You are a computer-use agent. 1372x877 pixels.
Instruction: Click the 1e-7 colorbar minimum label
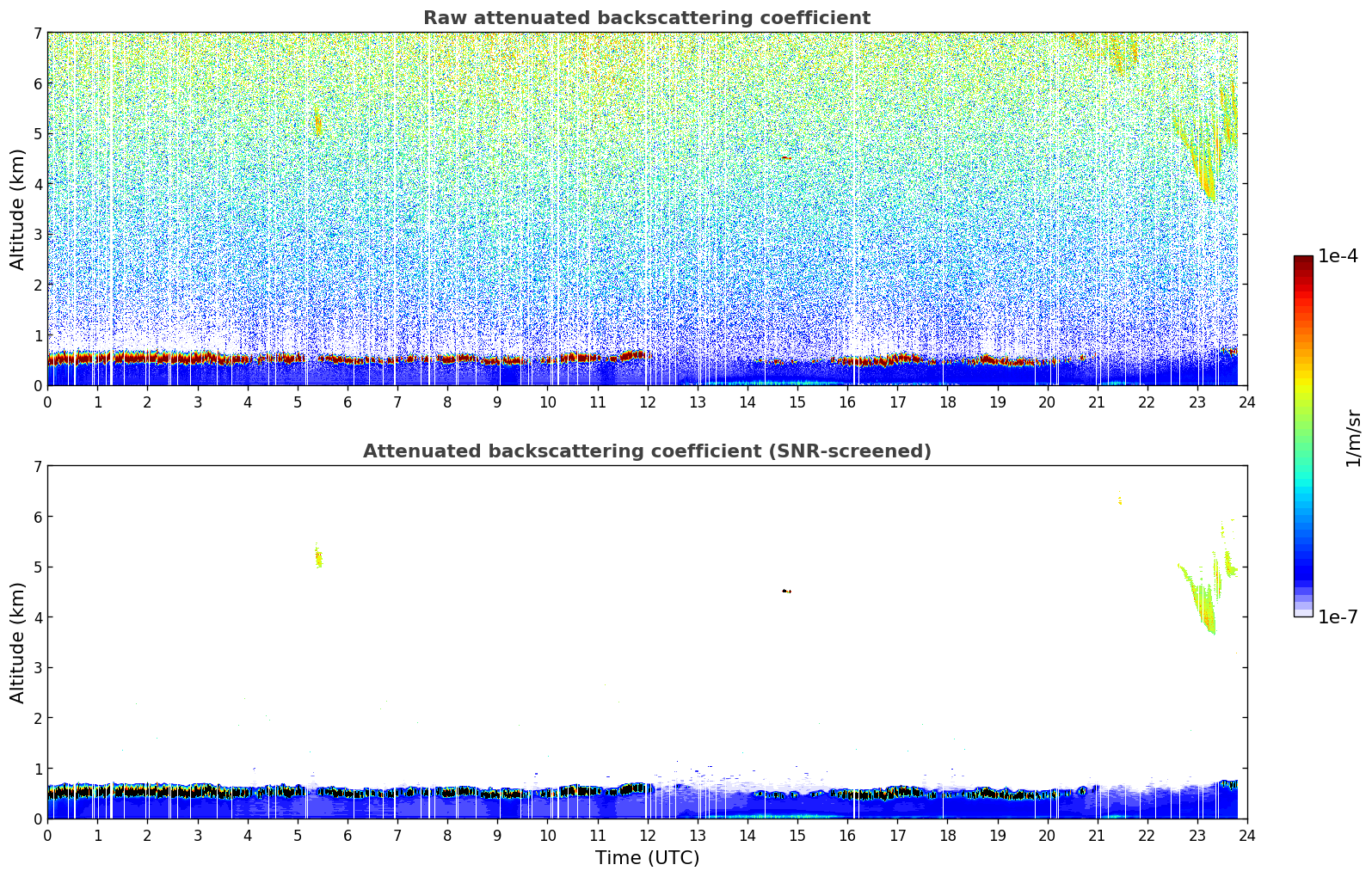[x=1338, y=616]
